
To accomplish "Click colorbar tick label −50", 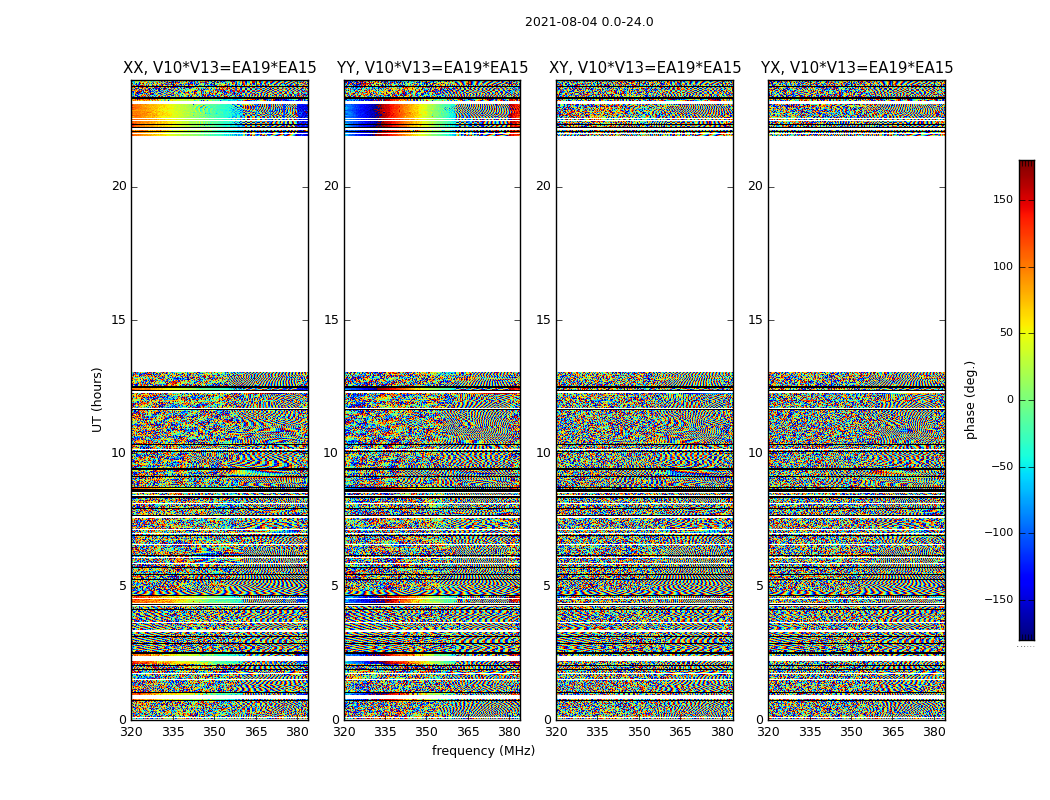I will 1002,466.
